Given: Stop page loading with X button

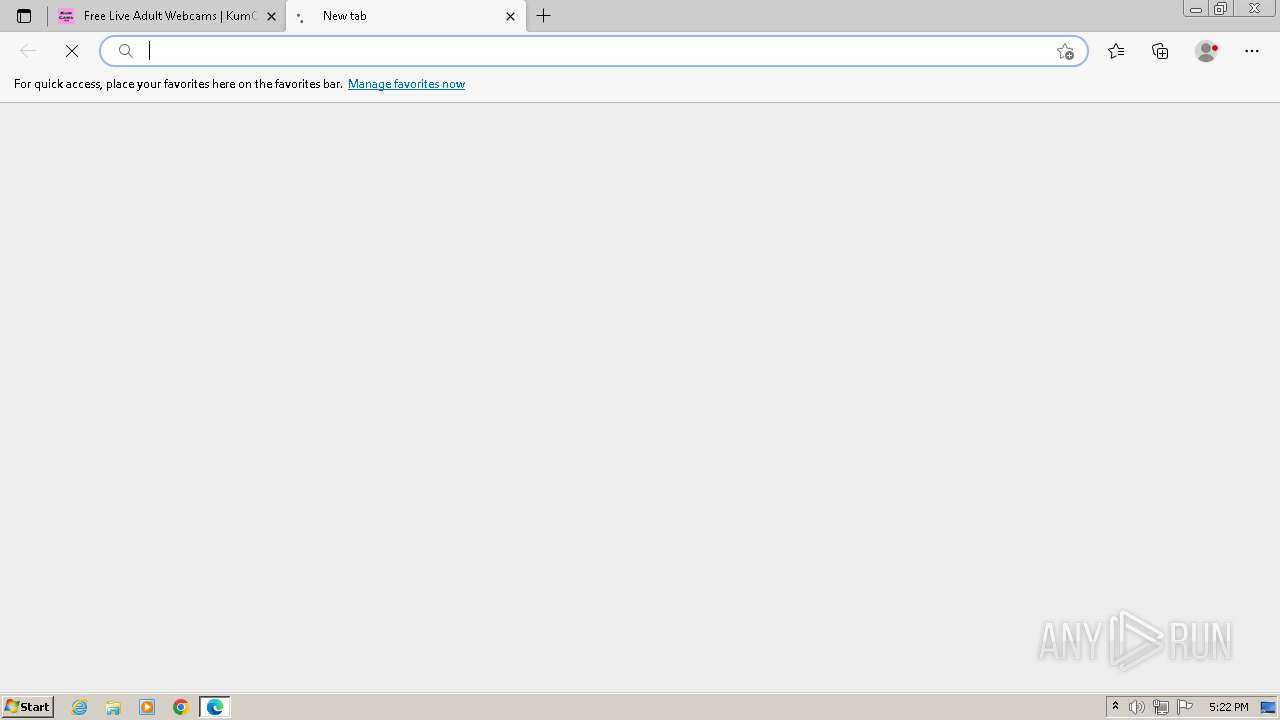Looking at the screenshot, I should click(72, 51).
